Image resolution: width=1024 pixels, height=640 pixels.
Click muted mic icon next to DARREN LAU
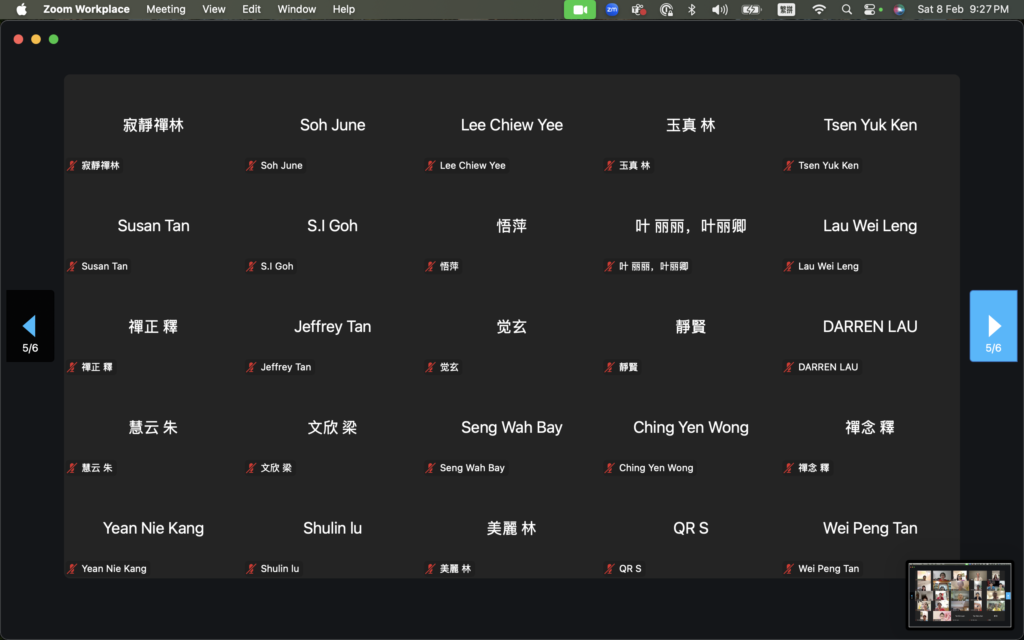click(x=789, y=367)
